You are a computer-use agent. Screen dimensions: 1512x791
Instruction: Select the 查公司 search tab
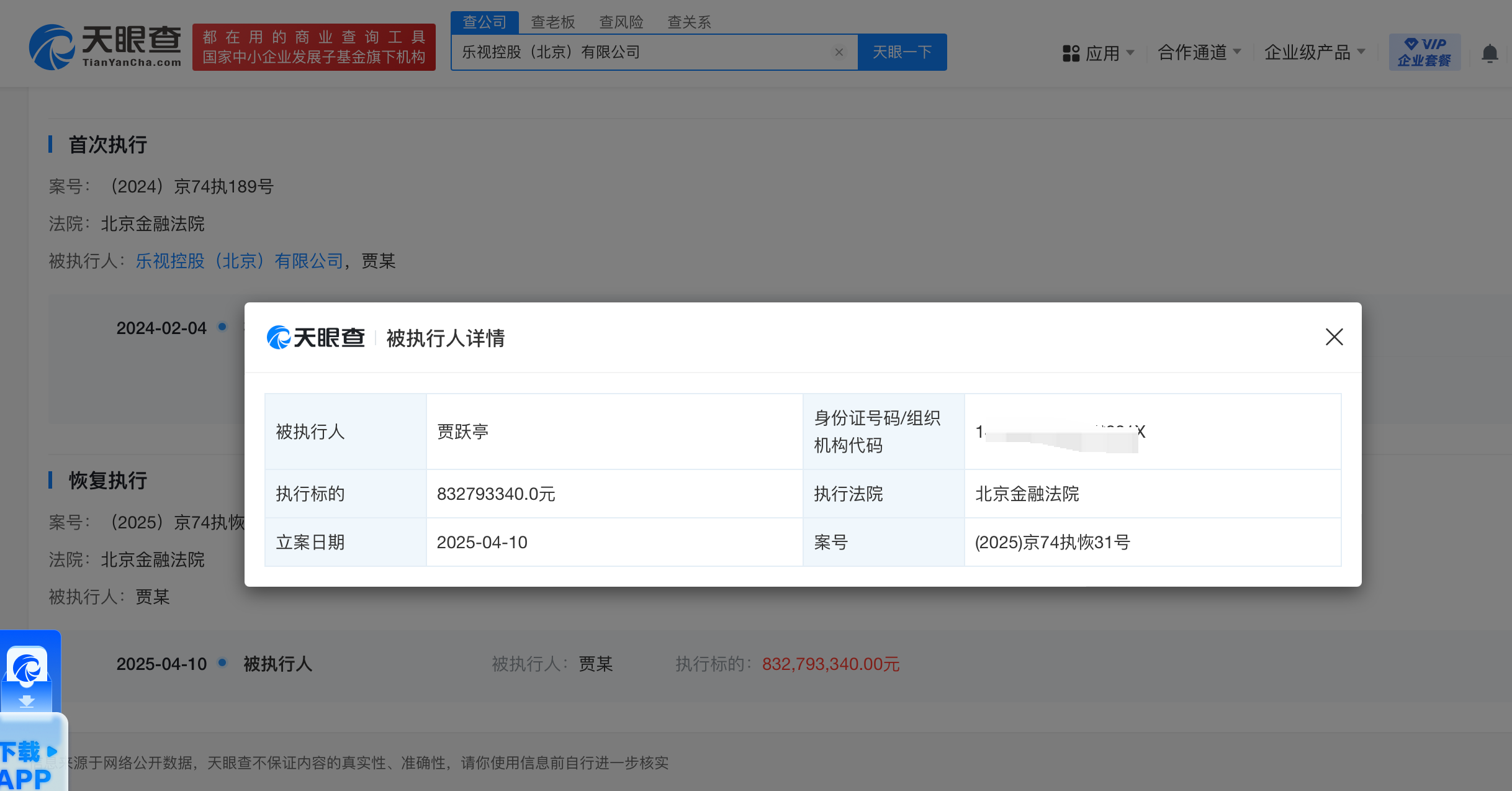(x=484, y=22)
